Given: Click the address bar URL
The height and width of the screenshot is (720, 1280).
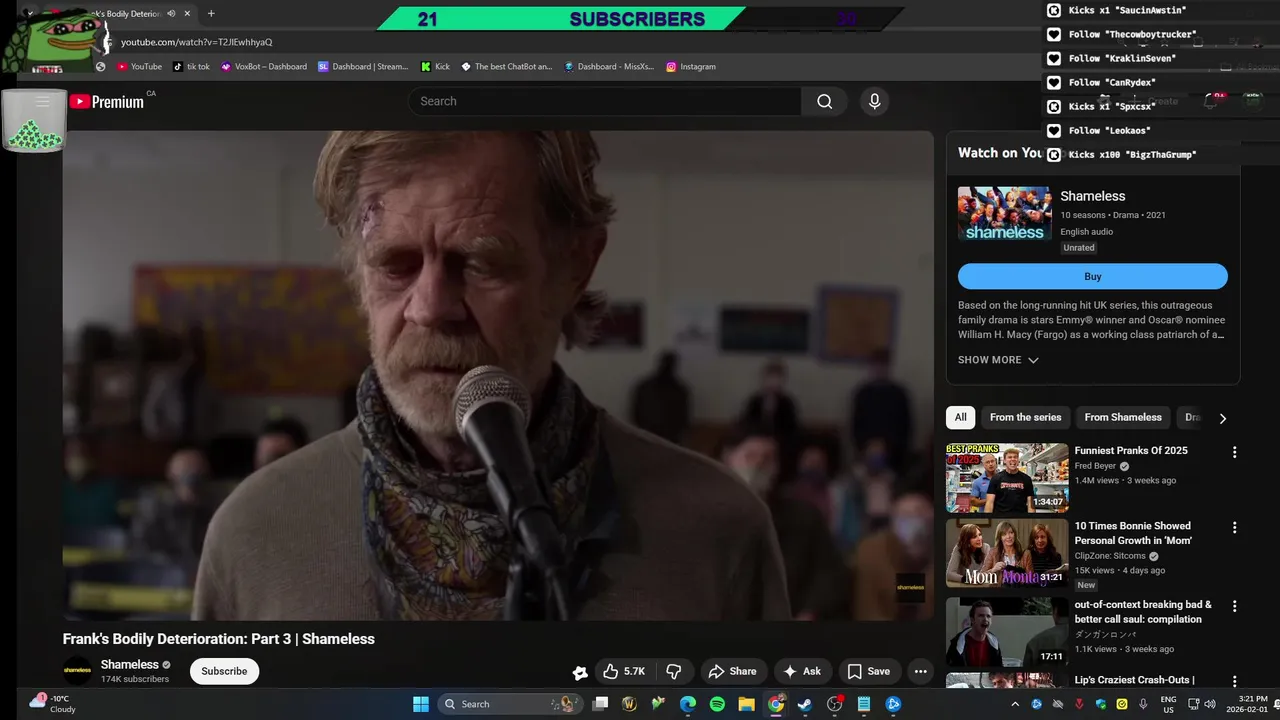Looking at the screenshot, I should [x=196, y=42].
